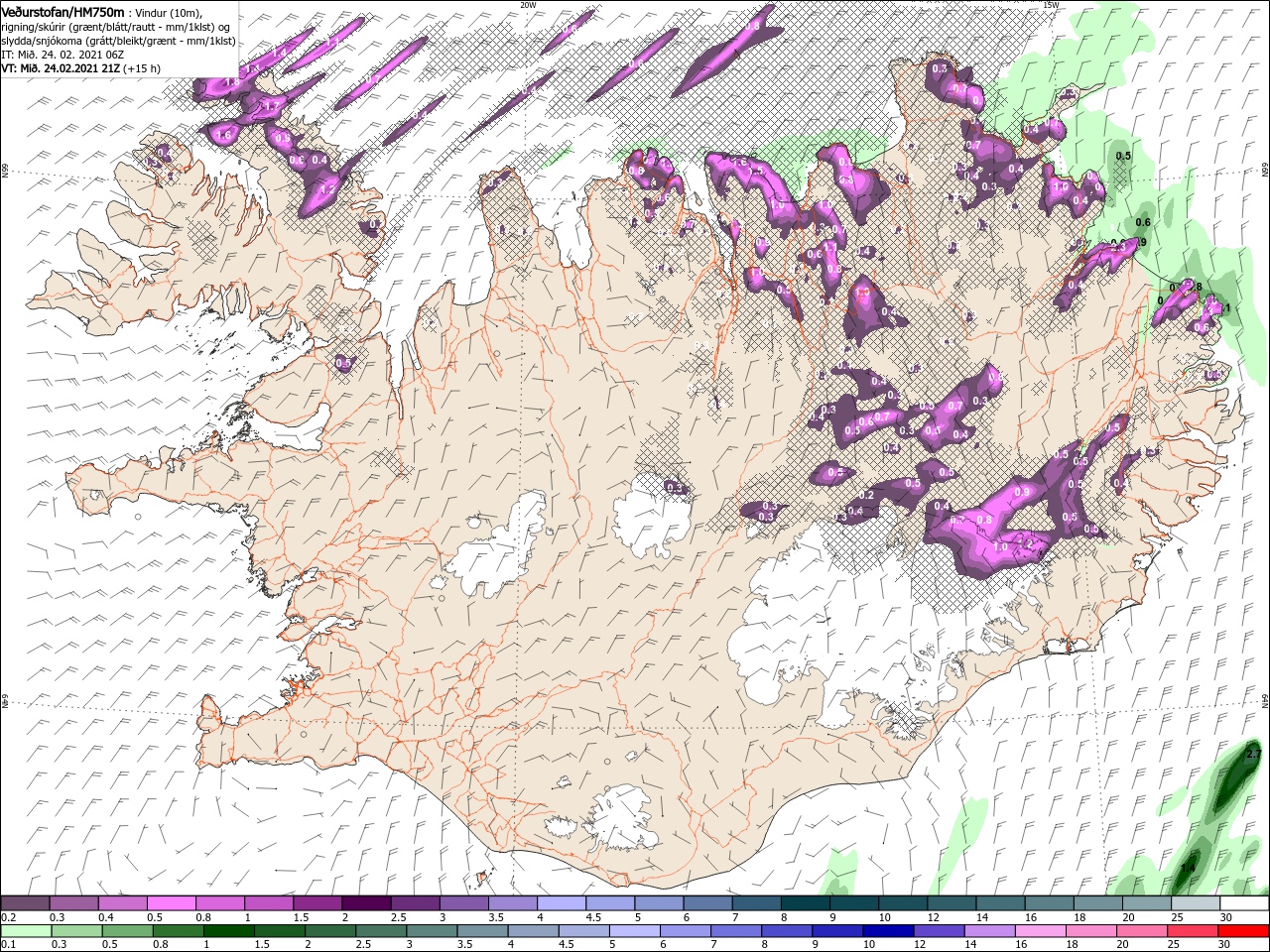Pick the light periwinkle 4 swatch, top legend row
This screenshot has width=1270, height=952.
562,903
